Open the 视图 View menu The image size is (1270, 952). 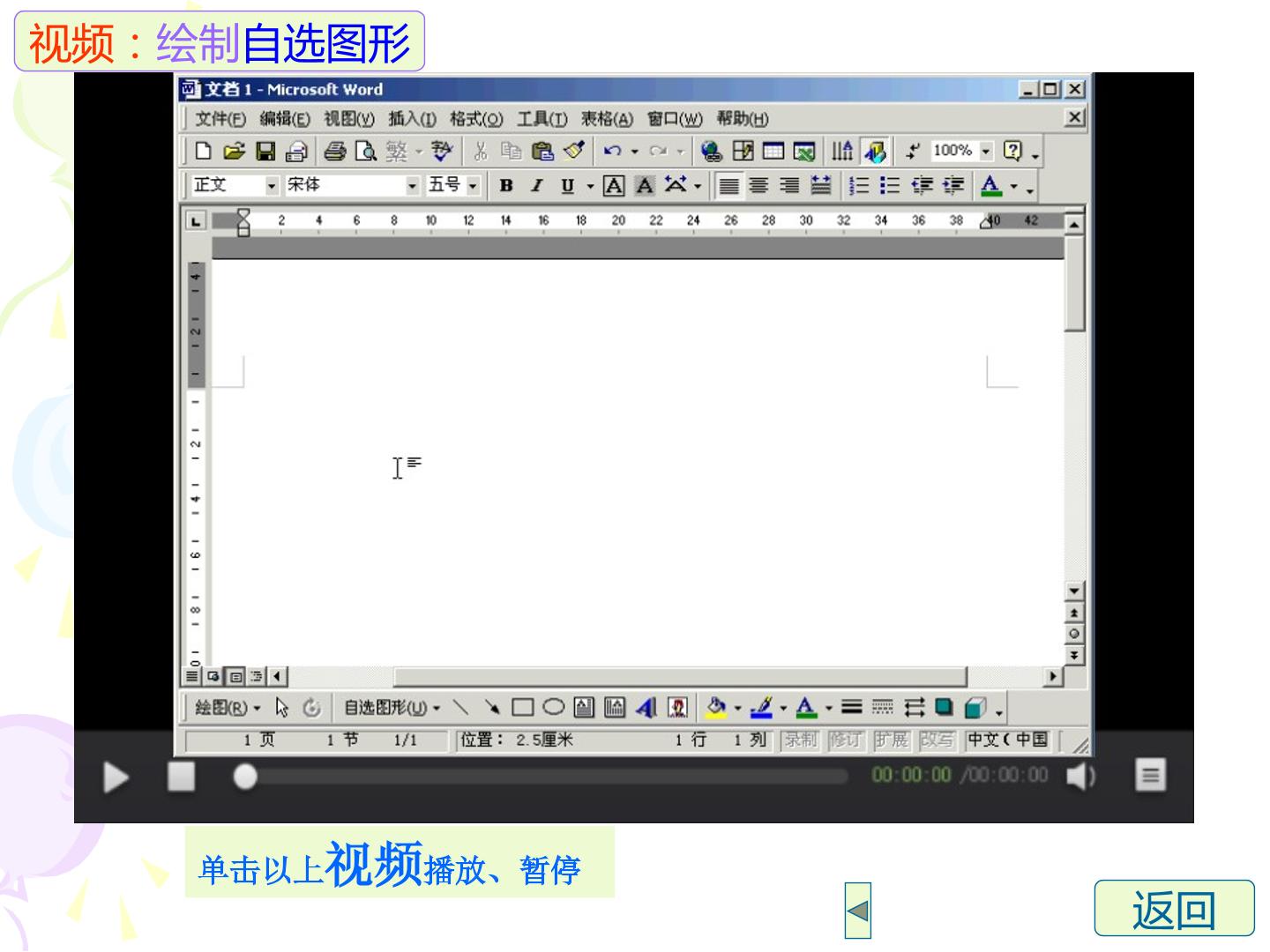tap(349, 119)
